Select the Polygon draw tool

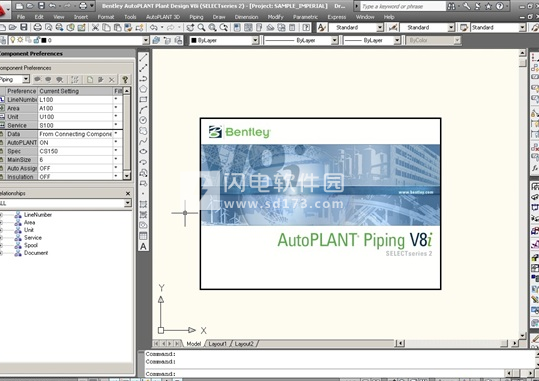pos(143,89)
